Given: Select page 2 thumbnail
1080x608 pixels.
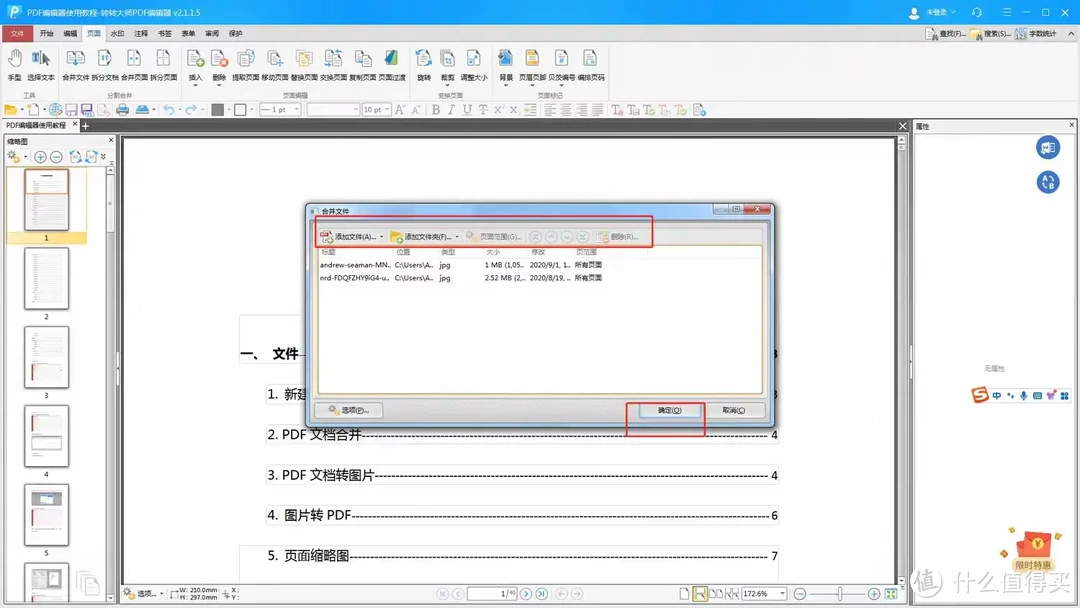Looking at the screenshot, I should point(46,278).
